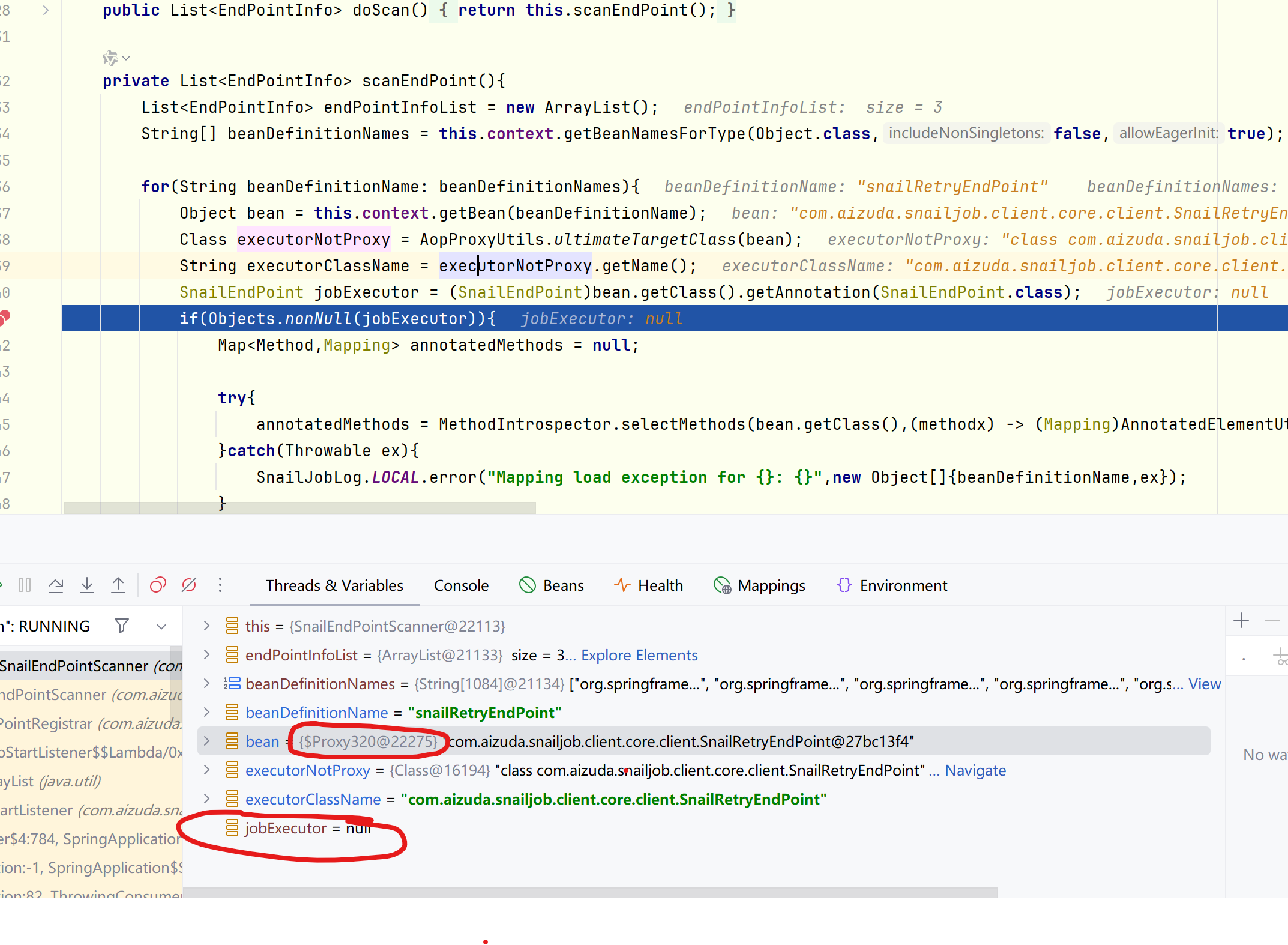Select the ayList (java.util) stack frame
Screen dimensions: 1288x945
click(91, 781)
